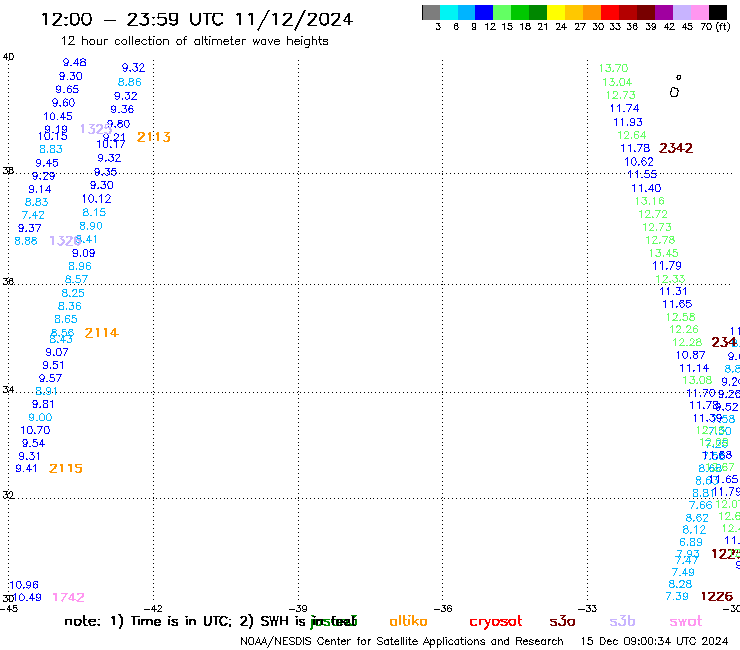The width and height of the screenshot is (740, 650).
Task: Click the wave height value '11.93'
Action: pyautogui.click(x=628, y=122)
